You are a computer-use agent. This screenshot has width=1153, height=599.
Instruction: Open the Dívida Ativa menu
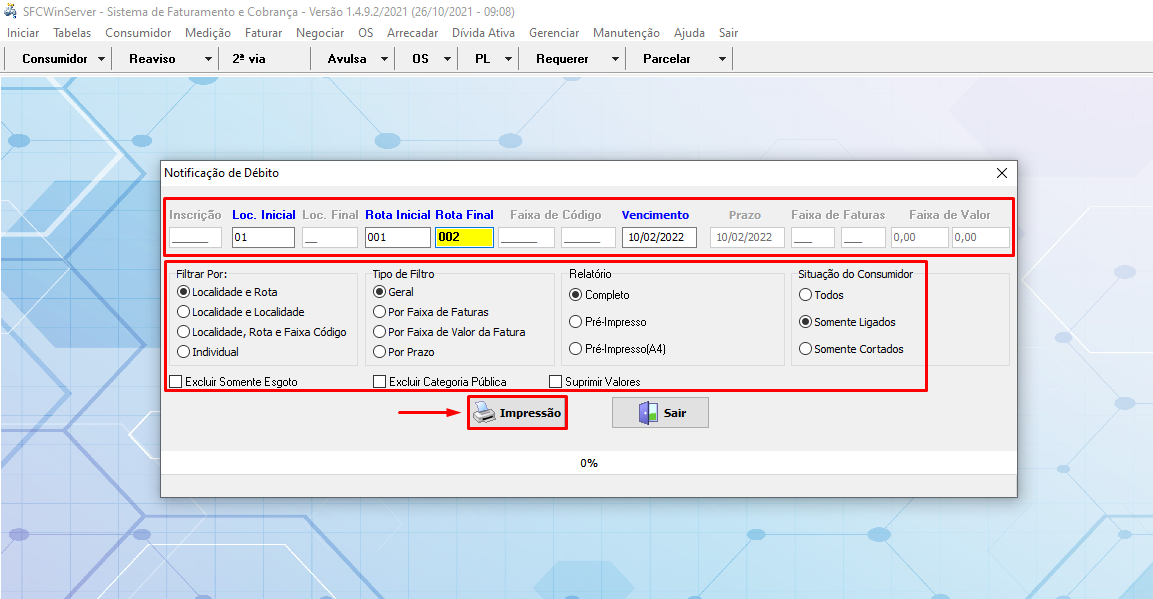pos(484,33)
